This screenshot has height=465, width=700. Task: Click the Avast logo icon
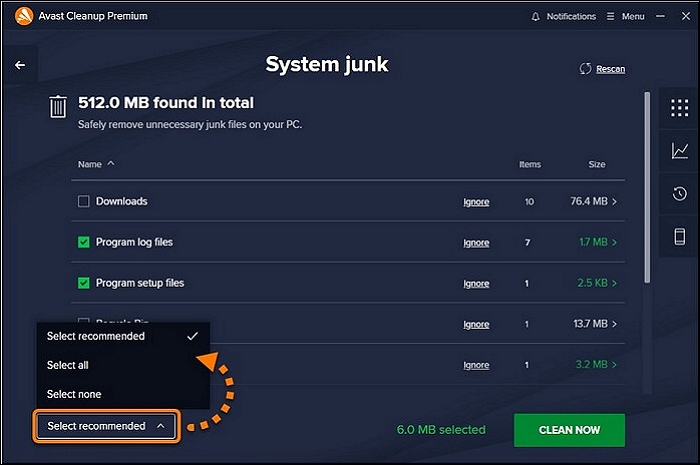coord(24,16)
